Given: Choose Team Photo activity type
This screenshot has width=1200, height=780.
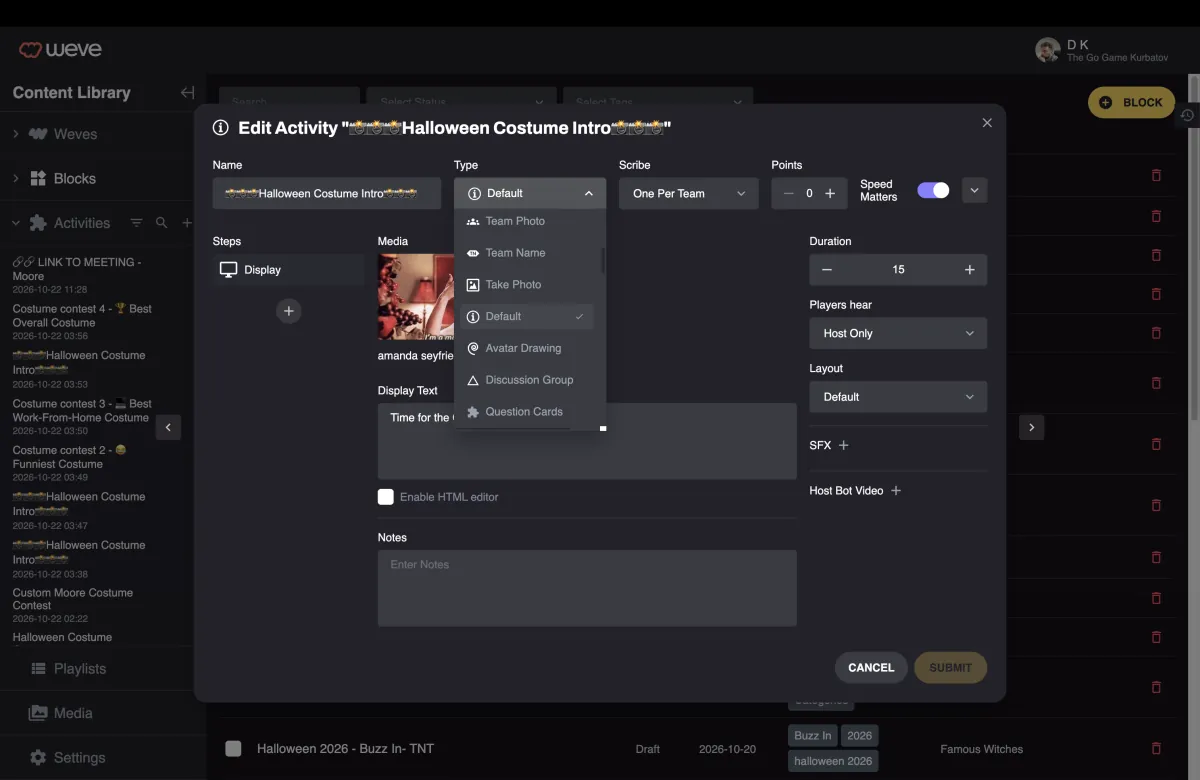Looking at the screenshot, I should [x=526, y=221].
